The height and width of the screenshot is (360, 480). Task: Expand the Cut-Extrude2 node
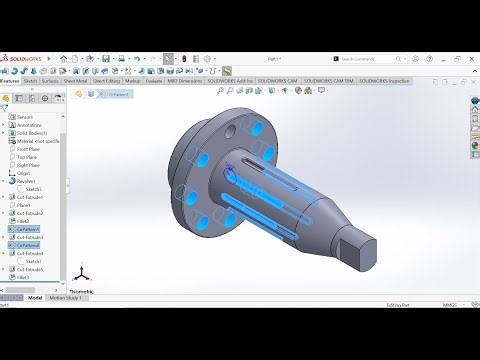[x=3, y=213]
